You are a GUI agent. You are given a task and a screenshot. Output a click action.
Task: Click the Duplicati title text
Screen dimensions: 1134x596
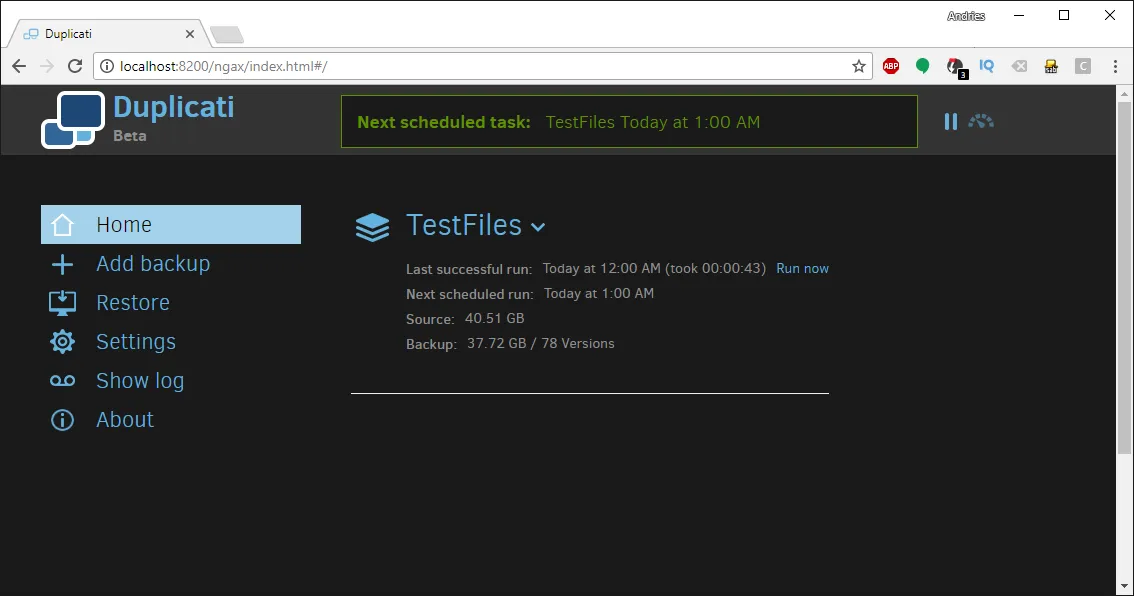(174, 107)
